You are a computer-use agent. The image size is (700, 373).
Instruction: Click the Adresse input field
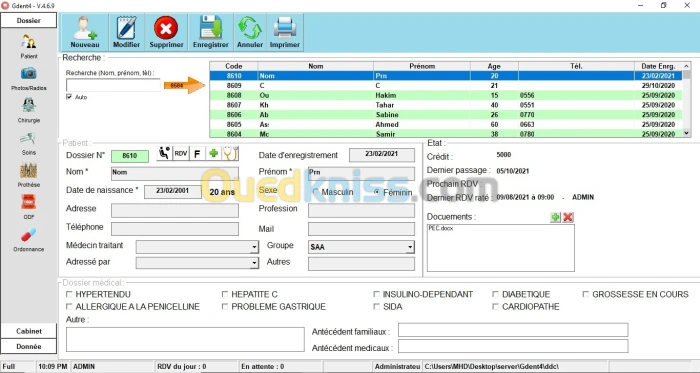point(175,211)
